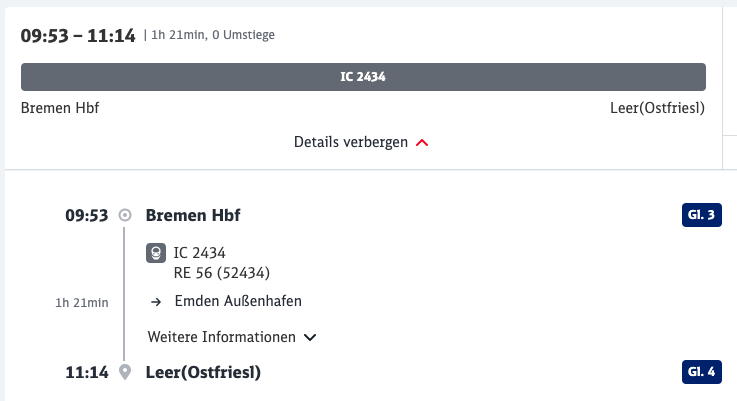Click the arrow icon before Emden Außenhafen
This screenshot has height=401, width=737.
tap(156, 301)
